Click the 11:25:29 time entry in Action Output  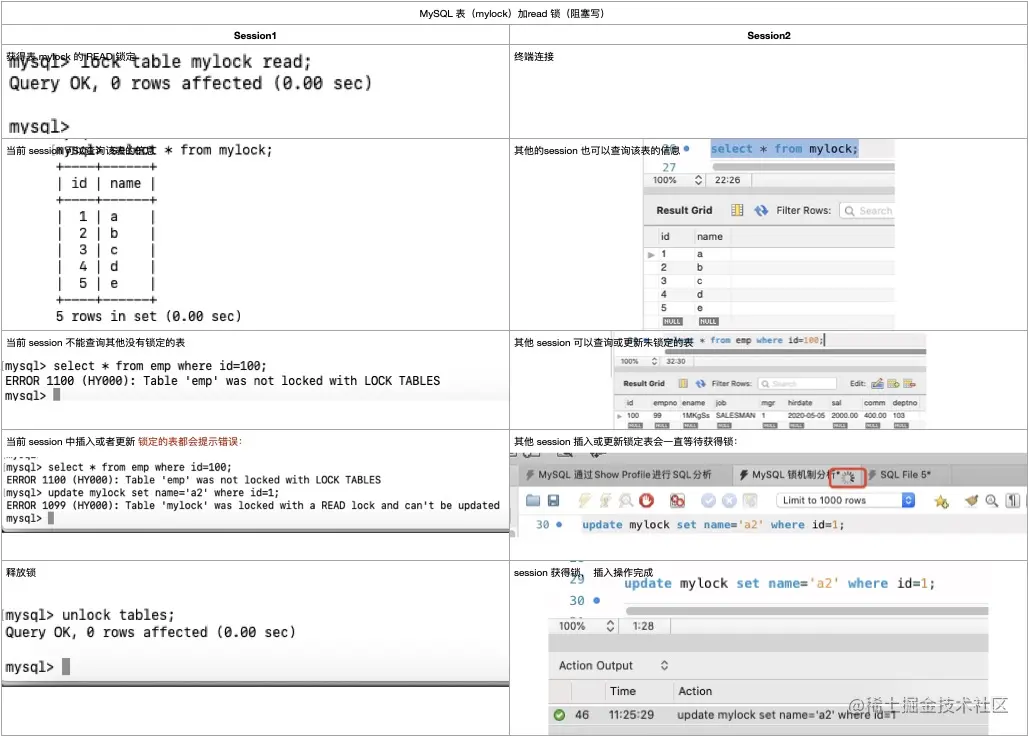point(631,715)
